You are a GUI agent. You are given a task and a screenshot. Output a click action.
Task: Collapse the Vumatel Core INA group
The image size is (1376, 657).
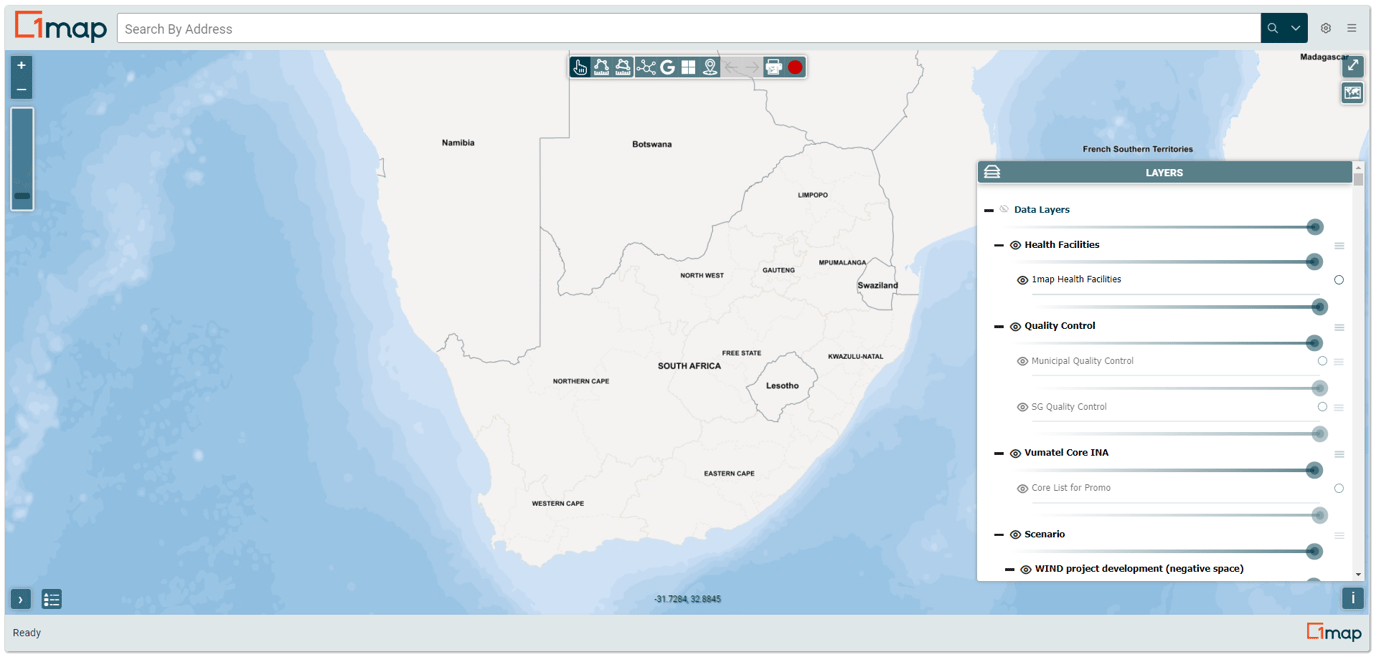(x=997, y=453)
